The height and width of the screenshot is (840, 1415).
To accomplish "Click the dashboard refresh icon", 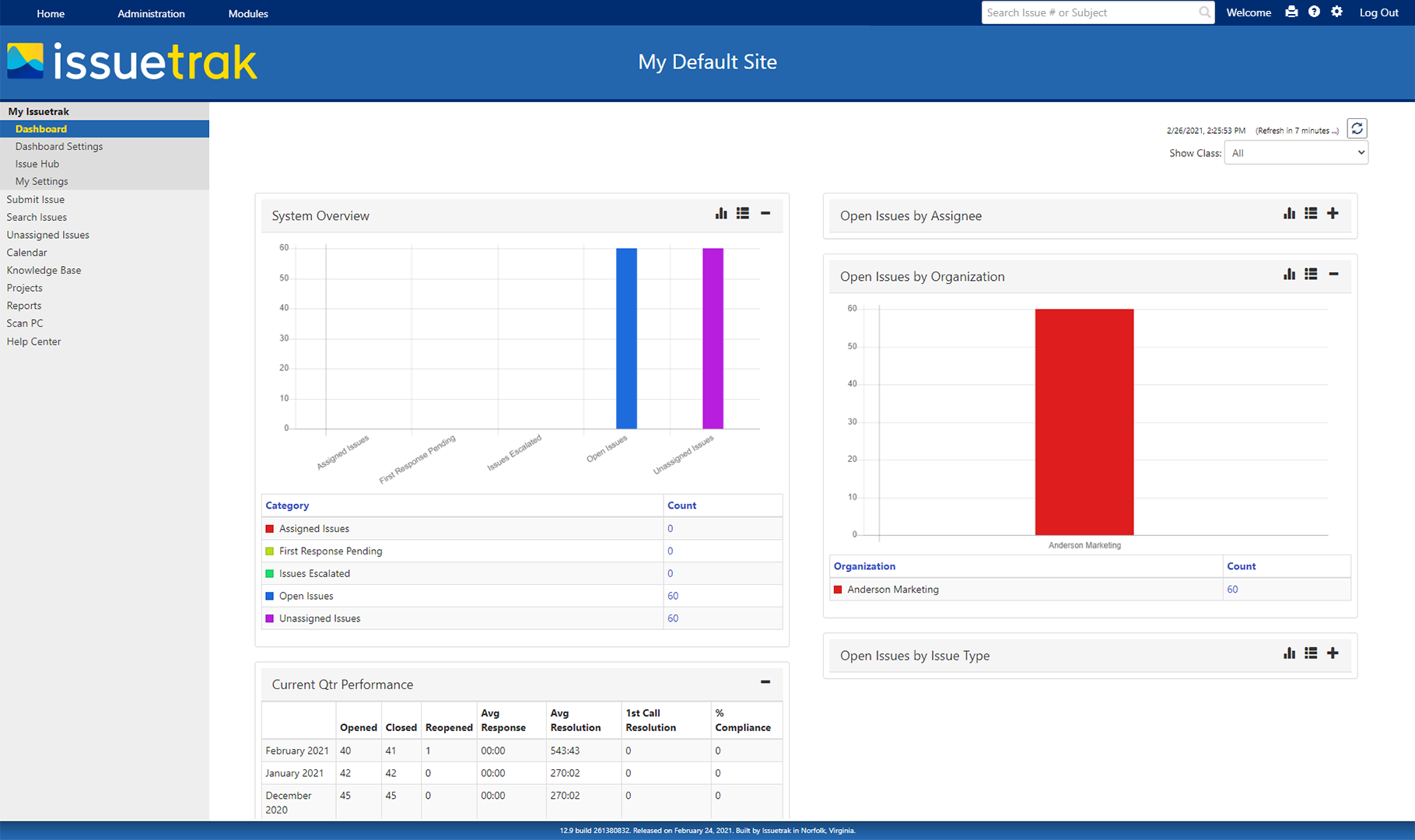I will click(x=1357, y=128).
